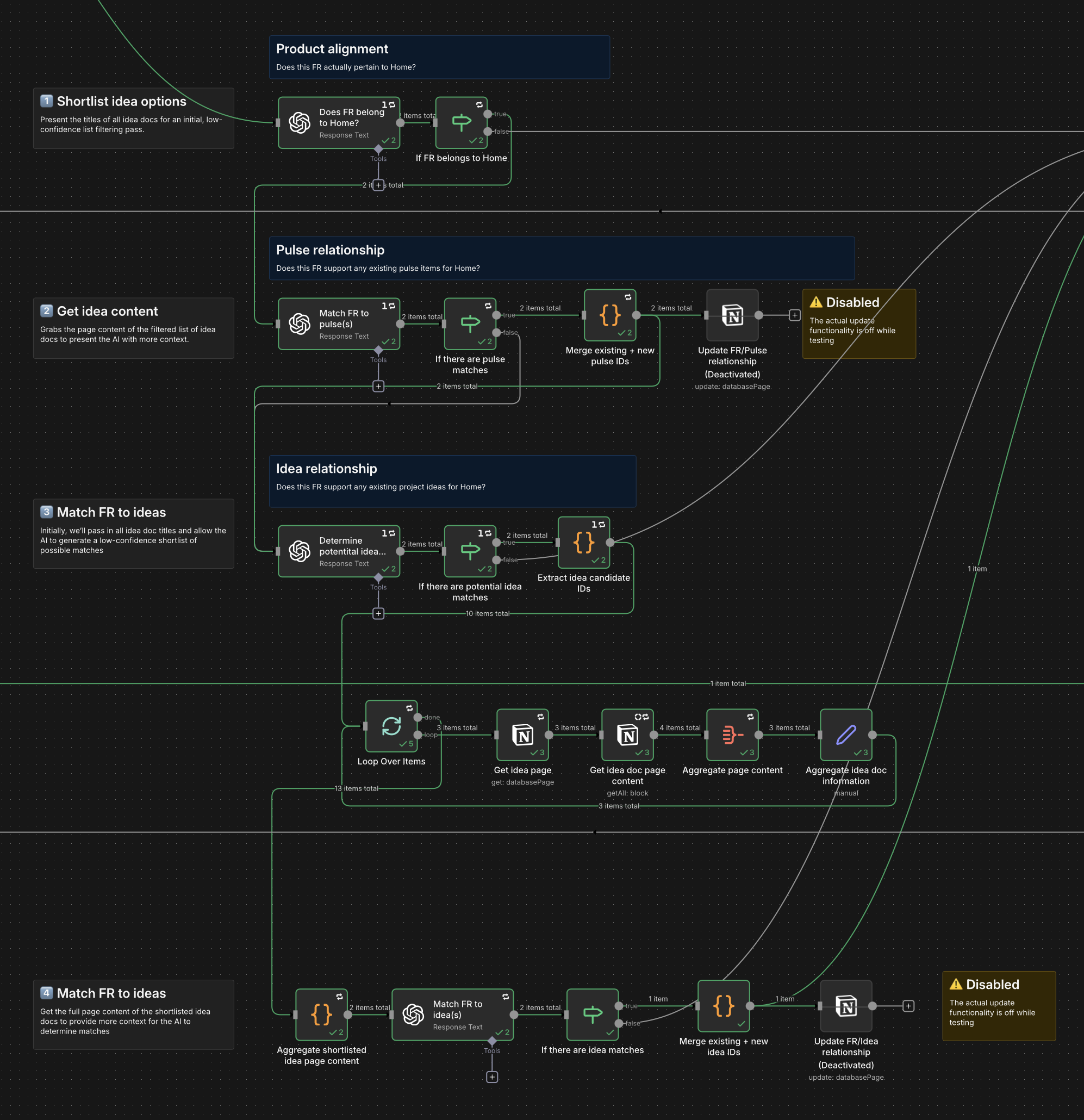The width and height of the screenshot is (1084, 1120).
Task: Click plus after 'Update FR/Idea relationship' node
Action: click(x=908, y=1006)
